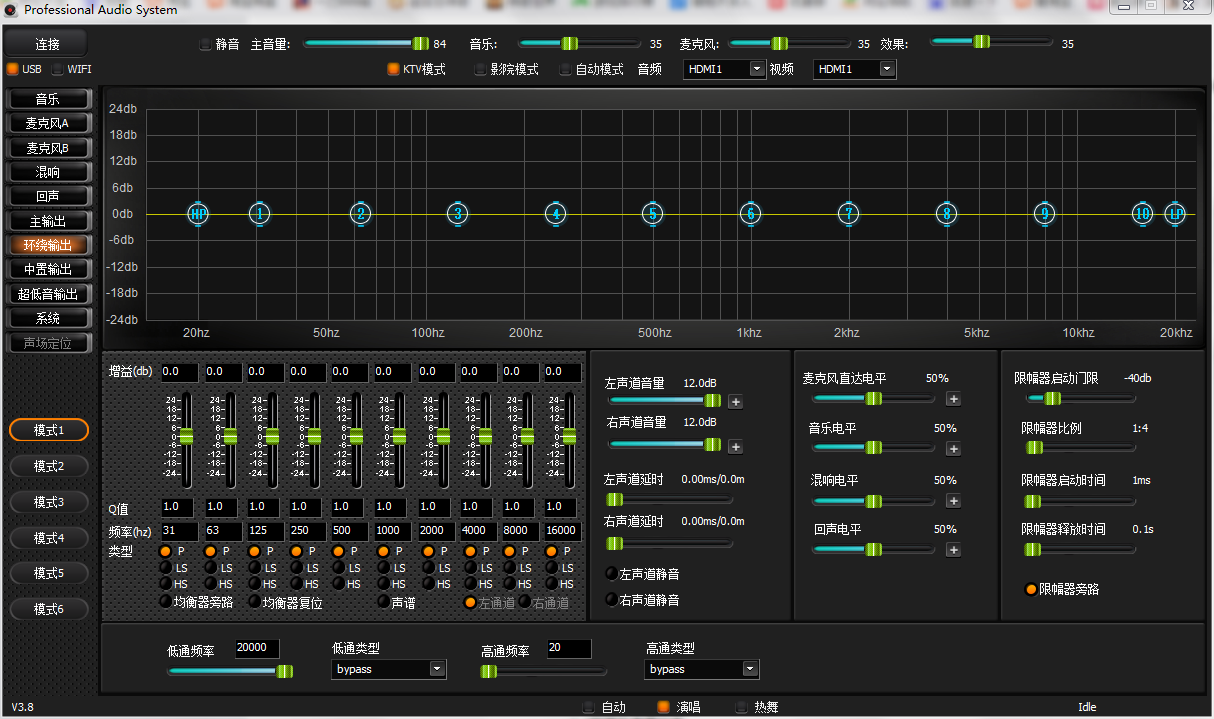1214x719 pixels.
Task: Select the 左通道 left channel option
Action: point(470,602)
